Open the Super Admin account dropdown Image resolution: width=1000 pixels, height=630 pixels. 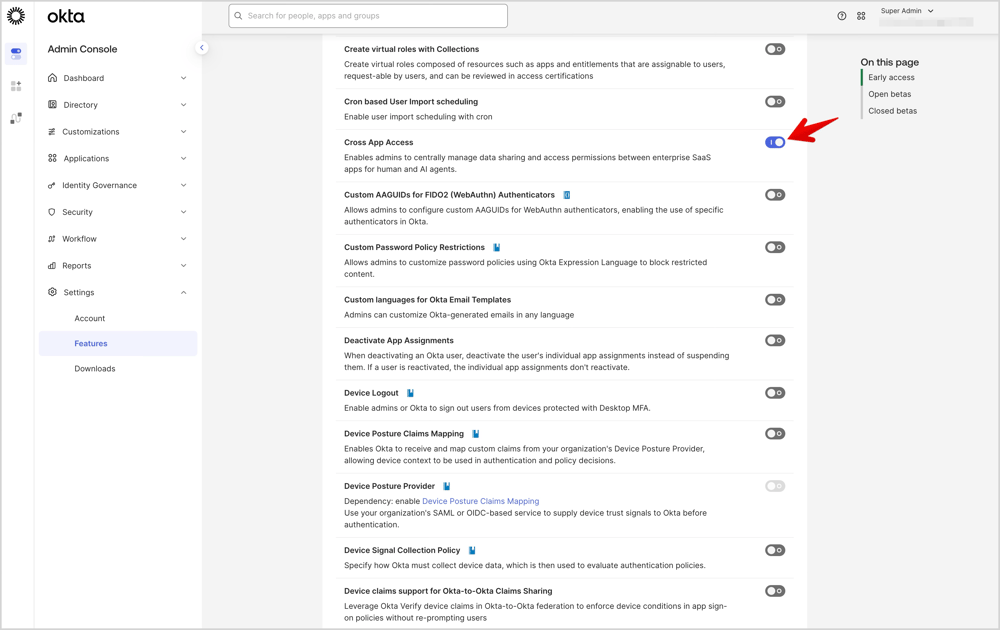pyautogui.click(x=907, y=11)
